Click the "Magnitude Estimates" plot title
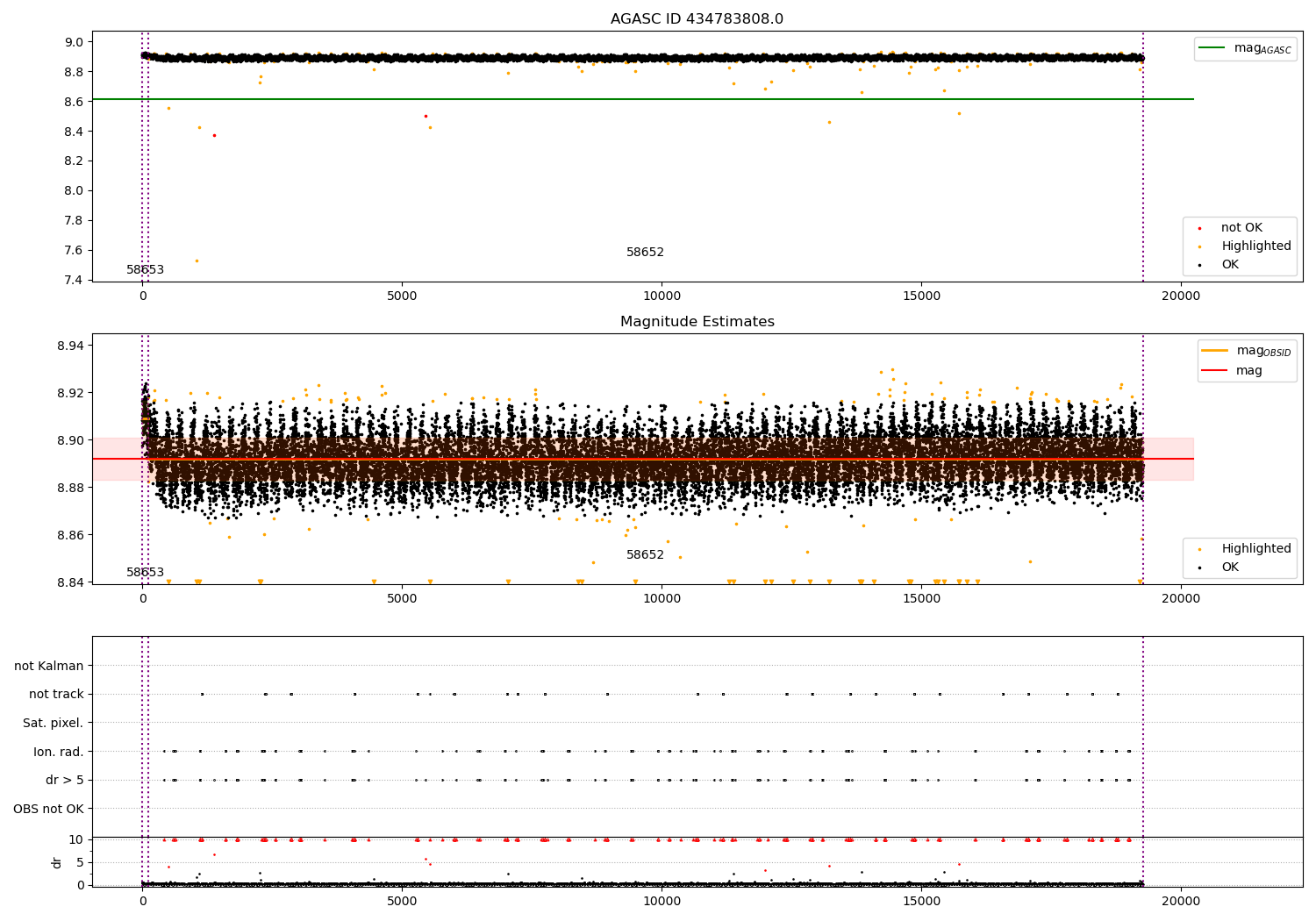 (697, 322)
